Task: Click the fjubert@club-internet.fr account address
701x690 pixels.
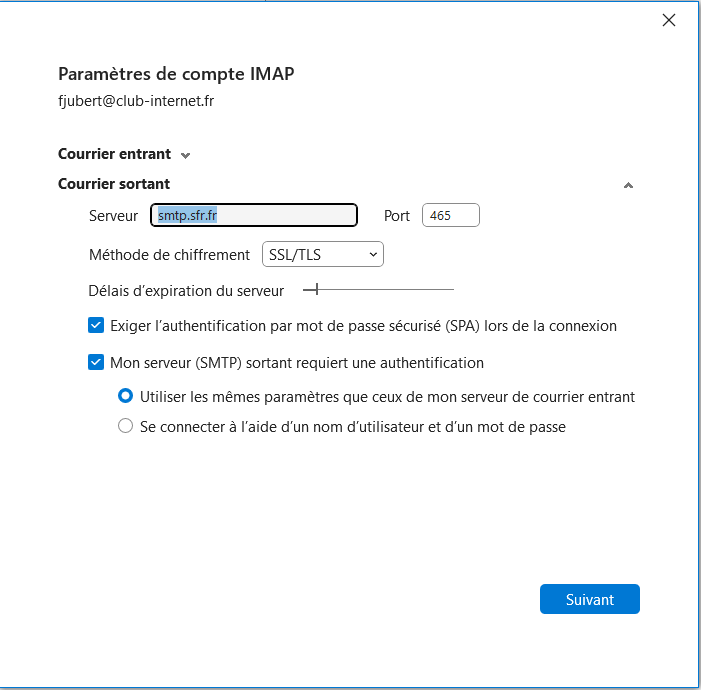Action: [x=136, y=101]
